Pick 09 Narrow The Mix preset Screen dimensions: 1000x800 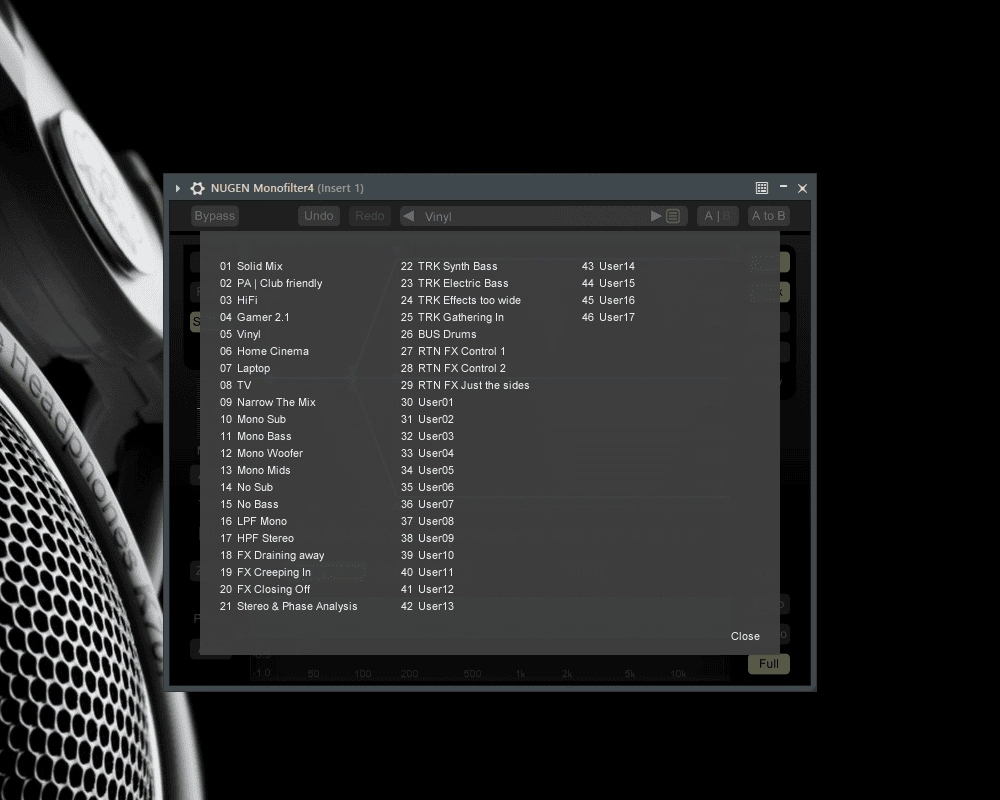coord(268,402)
